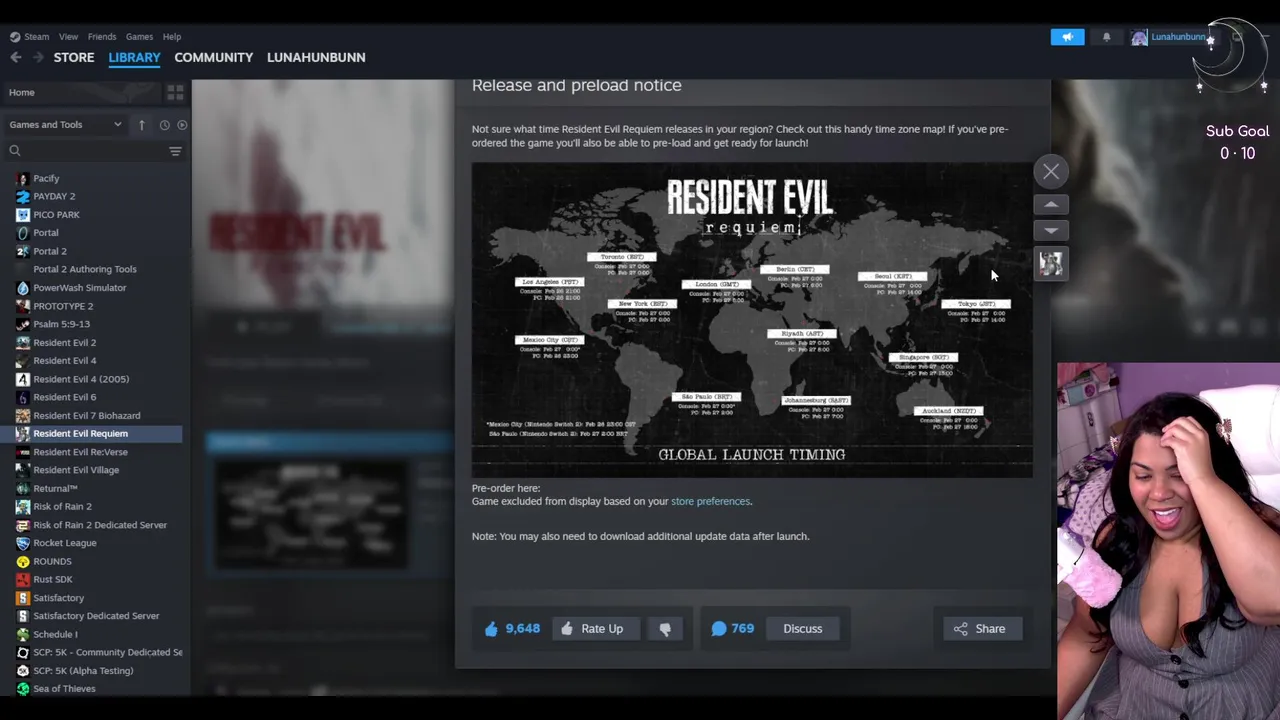Select Resident Evil Requiem entry
The image size is (1280, 720).
tap(92, 433)
